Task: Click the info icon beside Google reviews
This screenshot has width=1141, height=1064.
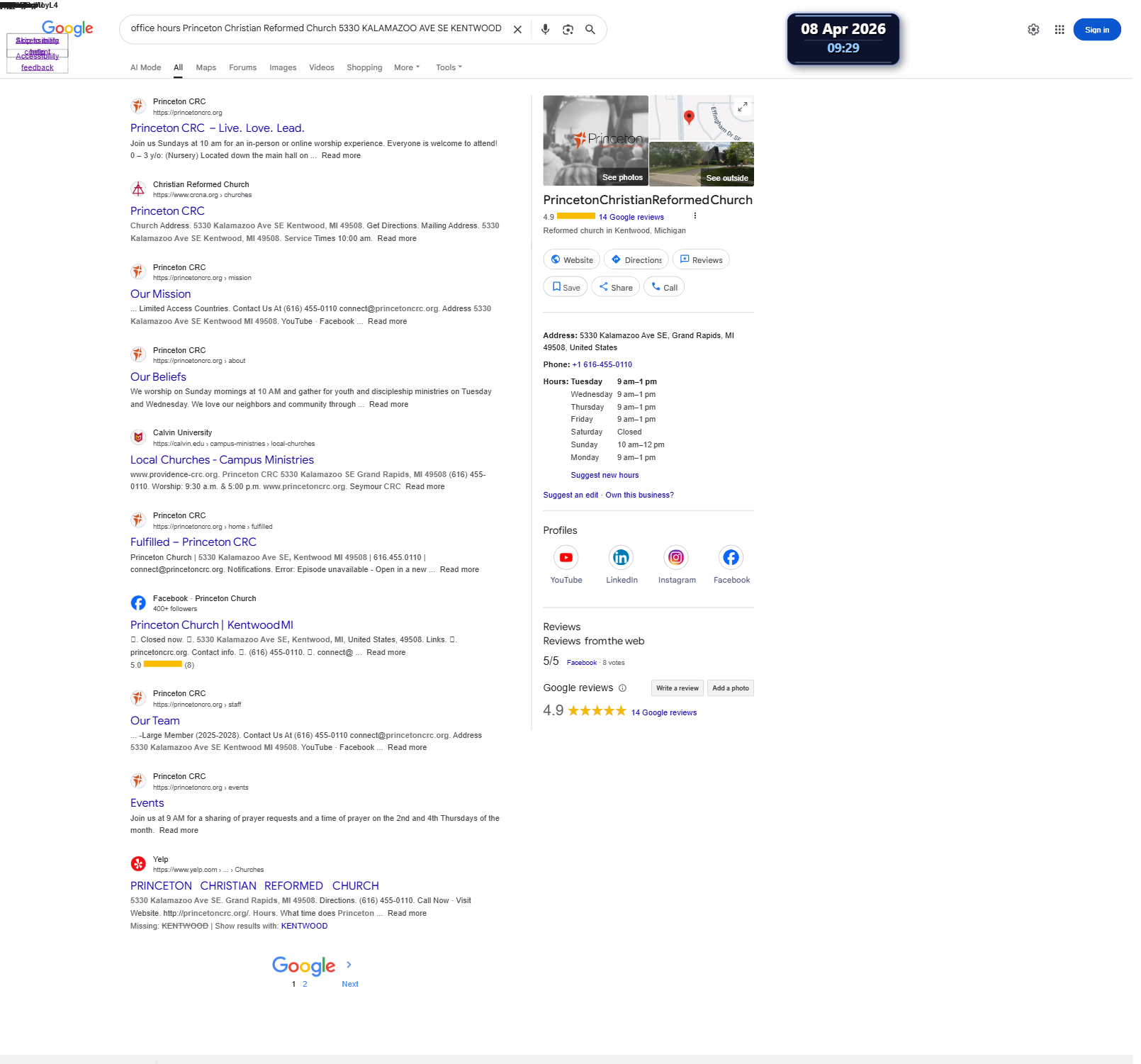Action: [x=622, y=688]
